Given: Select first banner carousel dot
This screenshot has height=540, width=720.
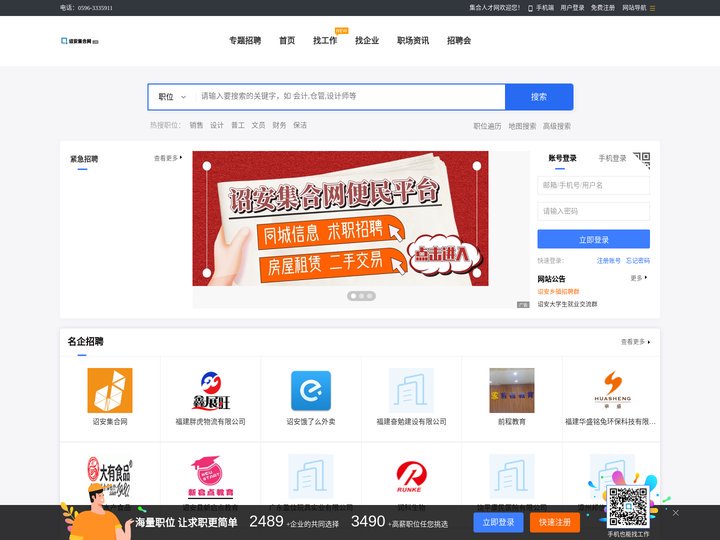Looking at the screenshot, I should 353,296.
